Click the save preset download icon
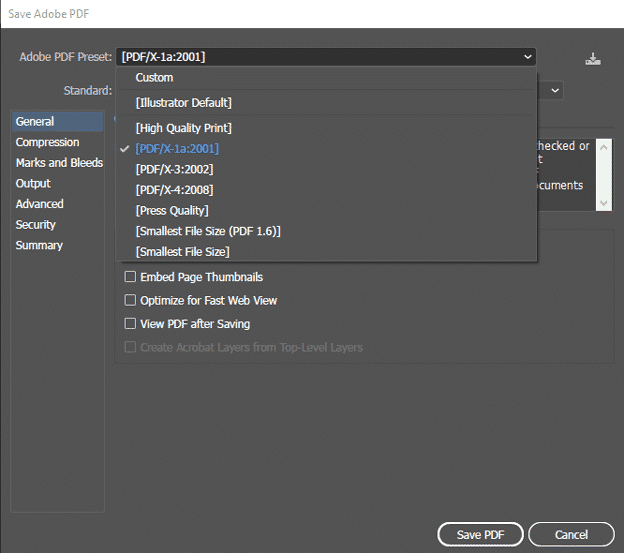The image size is (624, 553). tap(593, 59)
